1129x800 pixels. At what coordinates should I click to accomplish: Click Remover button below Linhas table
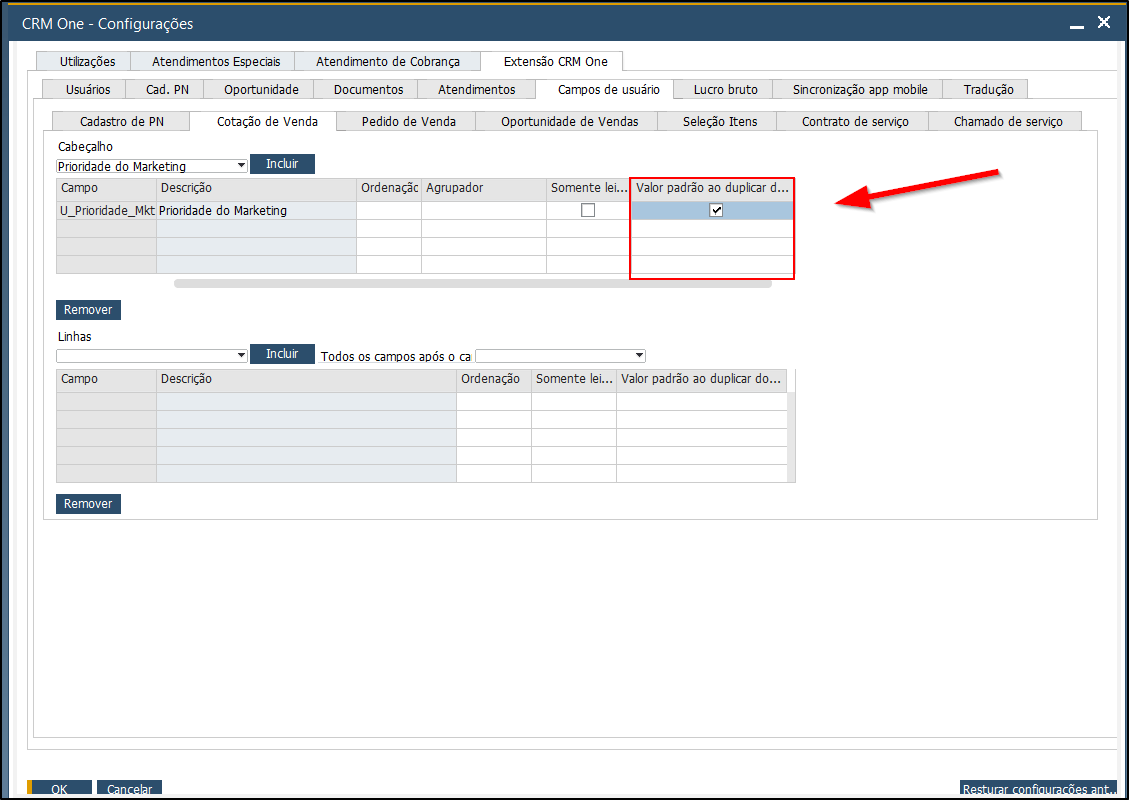[x=89, y=503]
